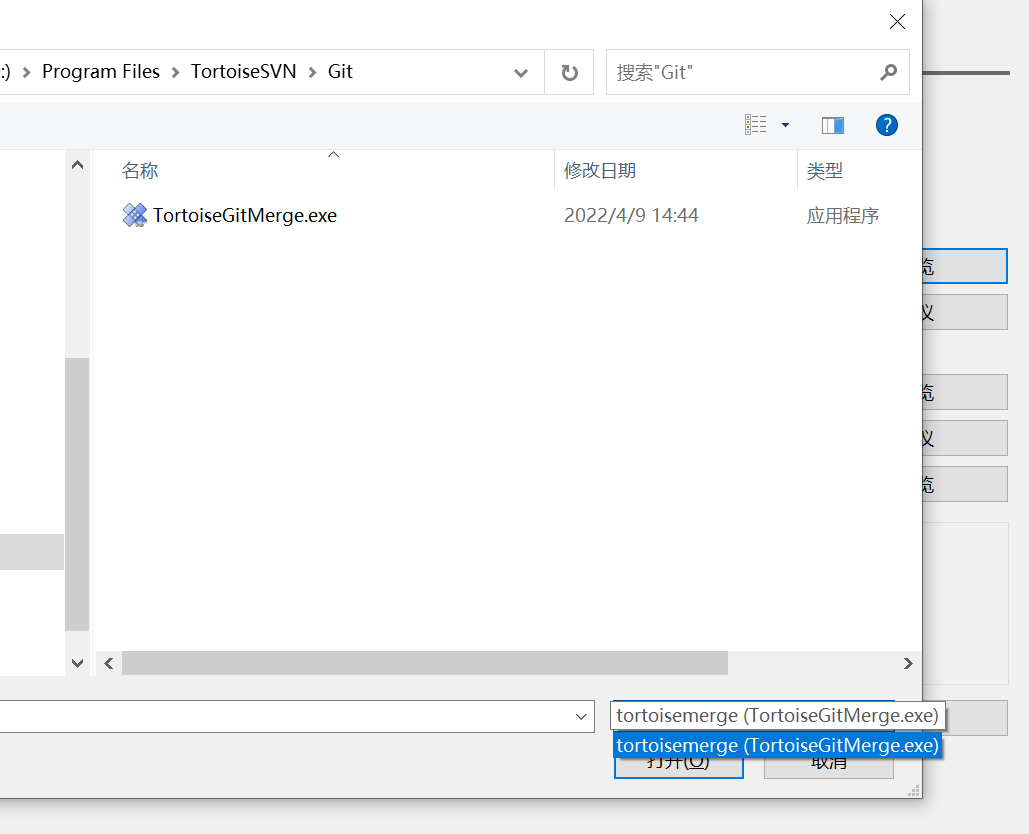Click the vertical scrollbar down arrow
Viewport: 1029px width, 834px height.
77,662
